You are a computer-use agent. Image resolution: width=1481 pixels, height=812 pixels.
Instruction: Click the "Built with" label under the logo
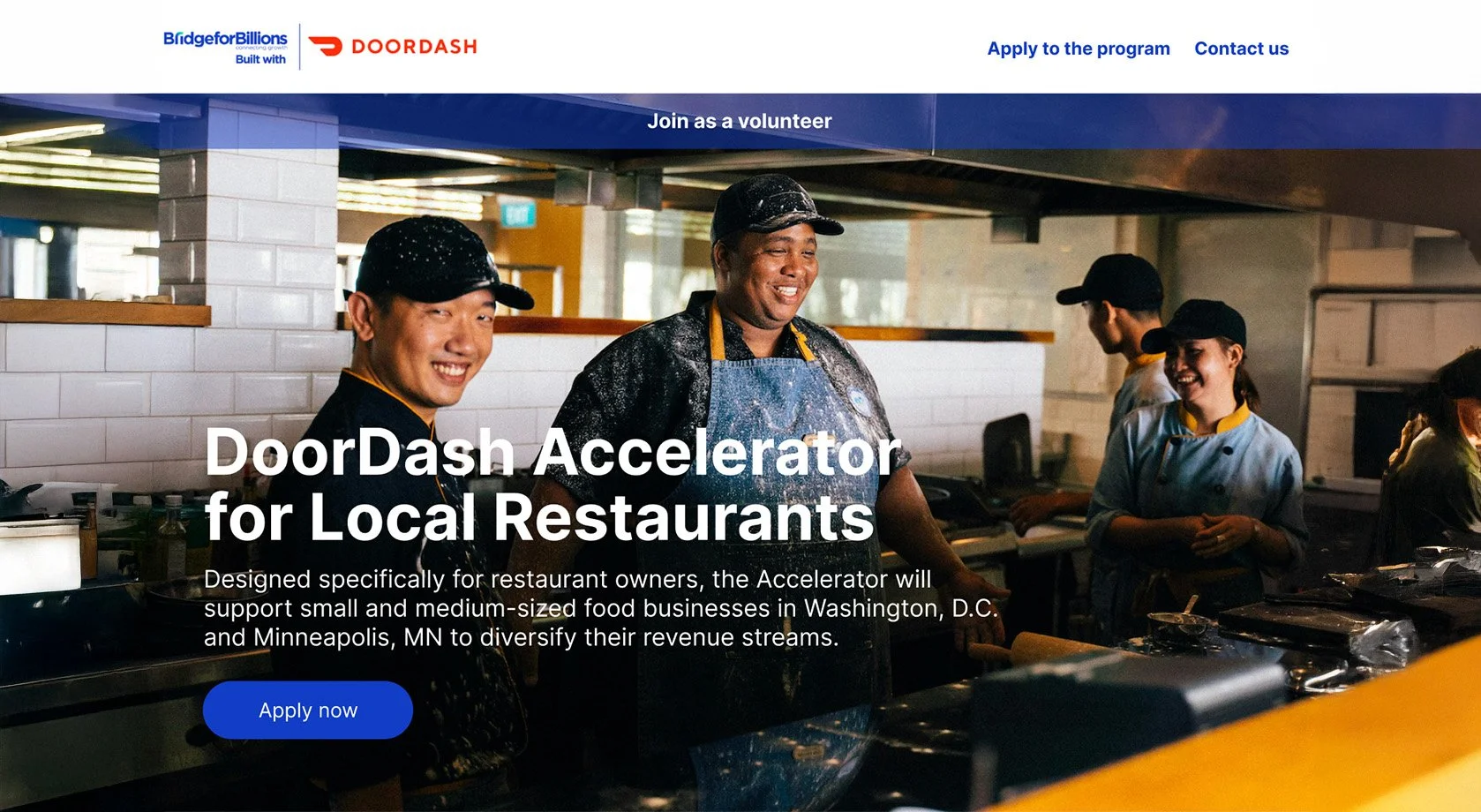coord(260,59)
